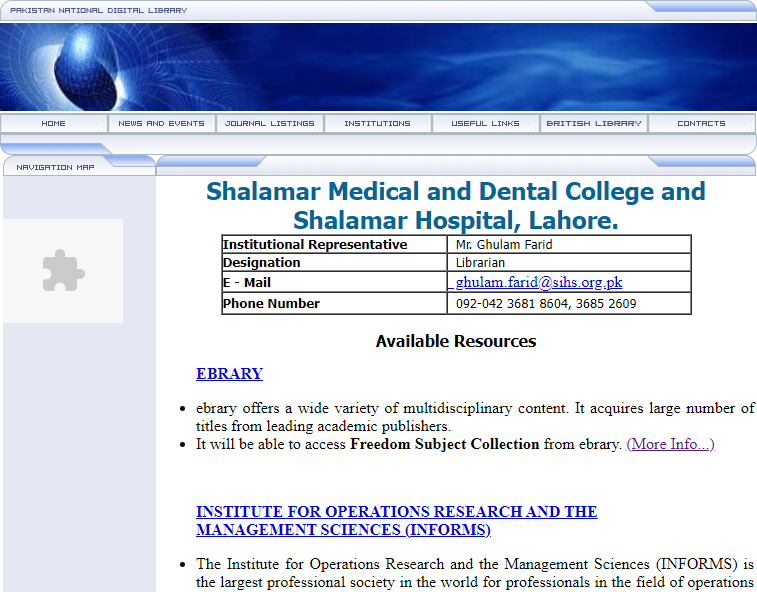Go to News and Events page
The image size is (757, 592).
(161, 124)
